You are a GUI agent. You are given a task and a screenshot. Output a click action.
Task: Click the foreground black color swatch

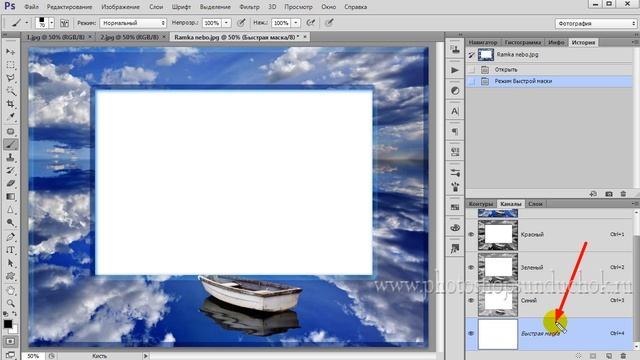7,324
